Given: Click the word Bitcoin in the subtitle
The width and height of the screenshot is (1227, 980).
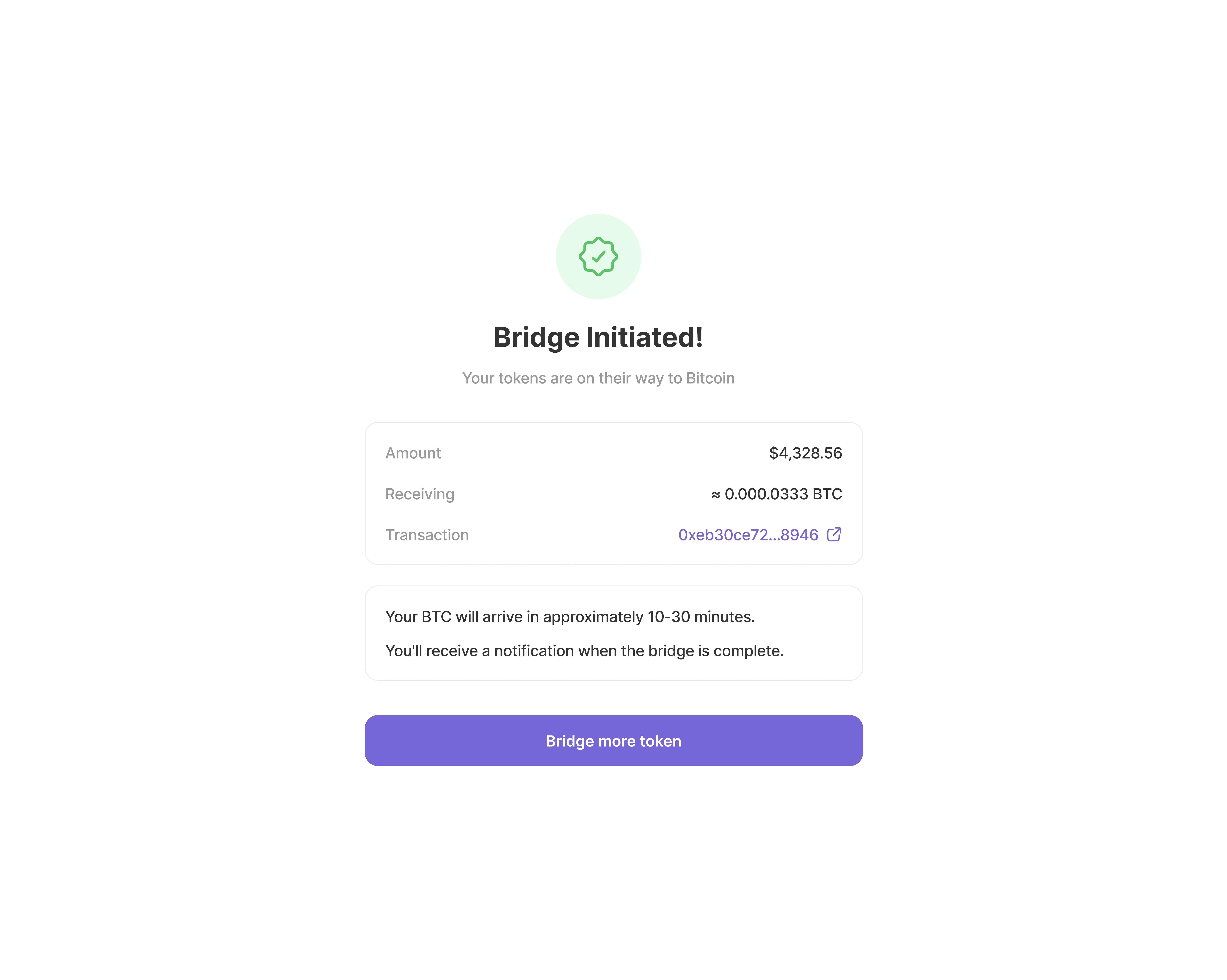Looking at the screenshot, I should (710, 379).
